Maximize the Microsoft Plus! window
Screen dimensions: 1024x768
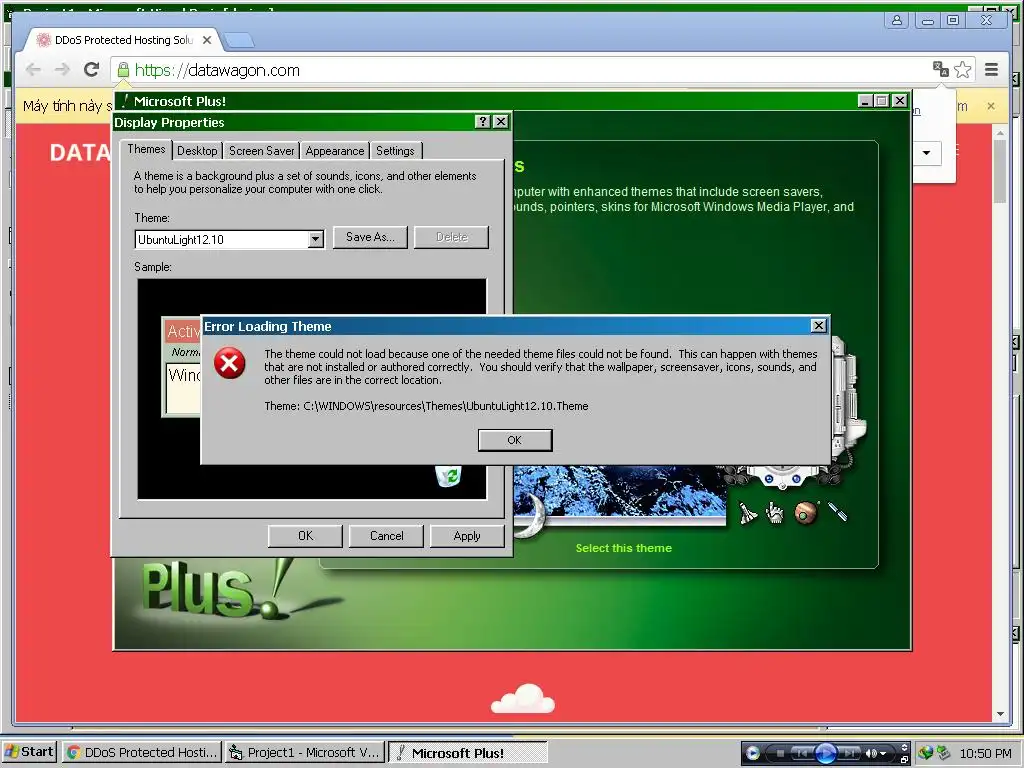pos(882,101)
